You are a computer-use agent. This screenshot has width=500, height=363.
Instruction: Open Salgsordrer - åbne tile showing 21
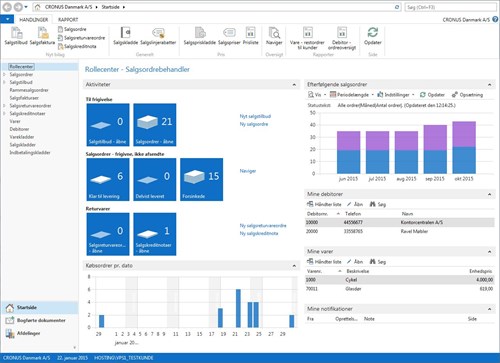155,125
